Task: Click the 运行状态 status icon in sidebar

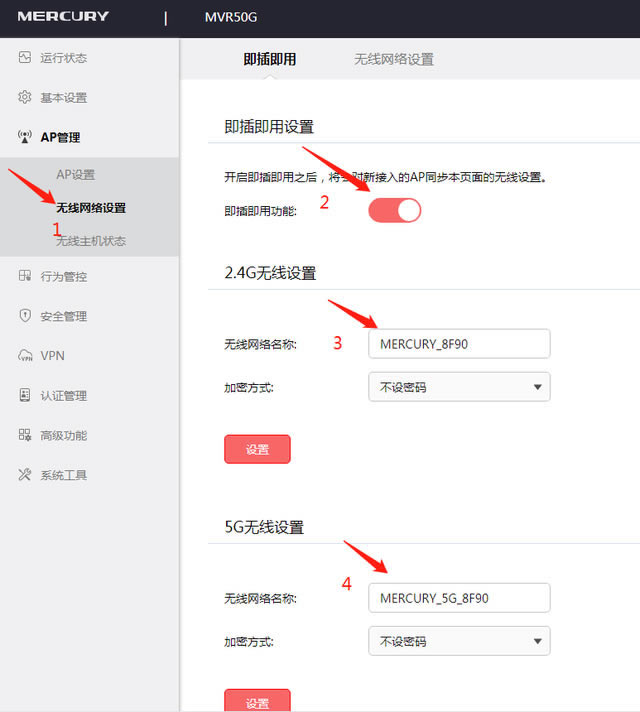Action: click(x=25, y=58)
